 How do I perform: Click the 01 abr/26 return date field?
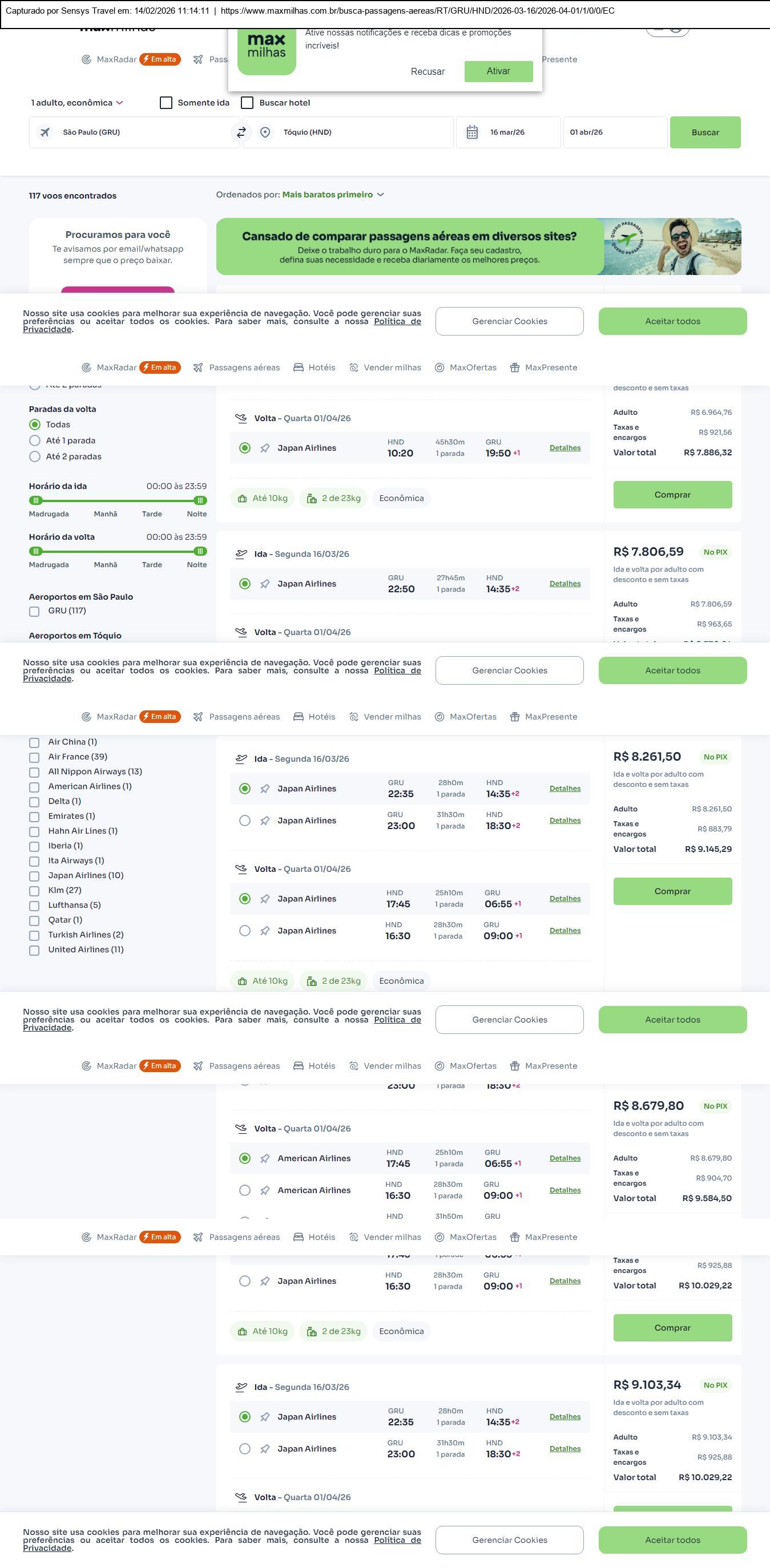pos(615,132)
